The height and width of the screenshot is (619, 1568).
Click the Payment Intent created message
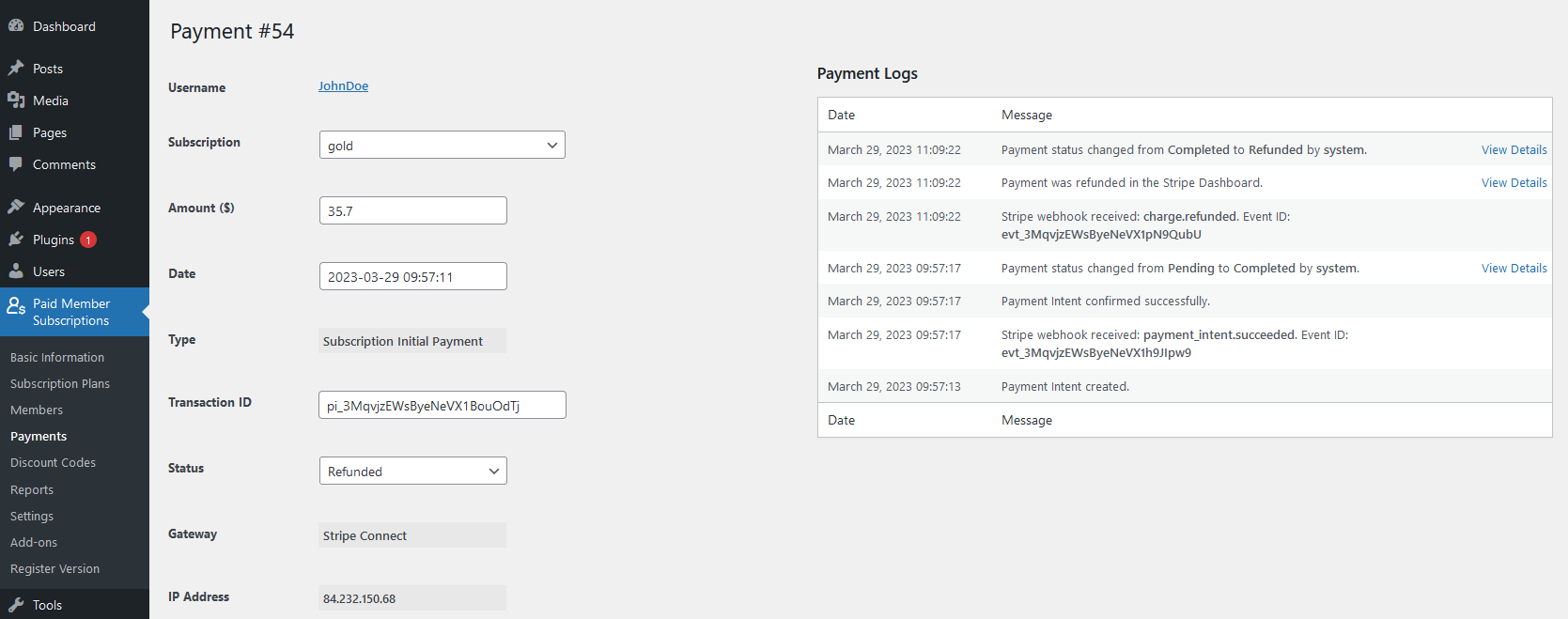click(x=1065, y=386)
